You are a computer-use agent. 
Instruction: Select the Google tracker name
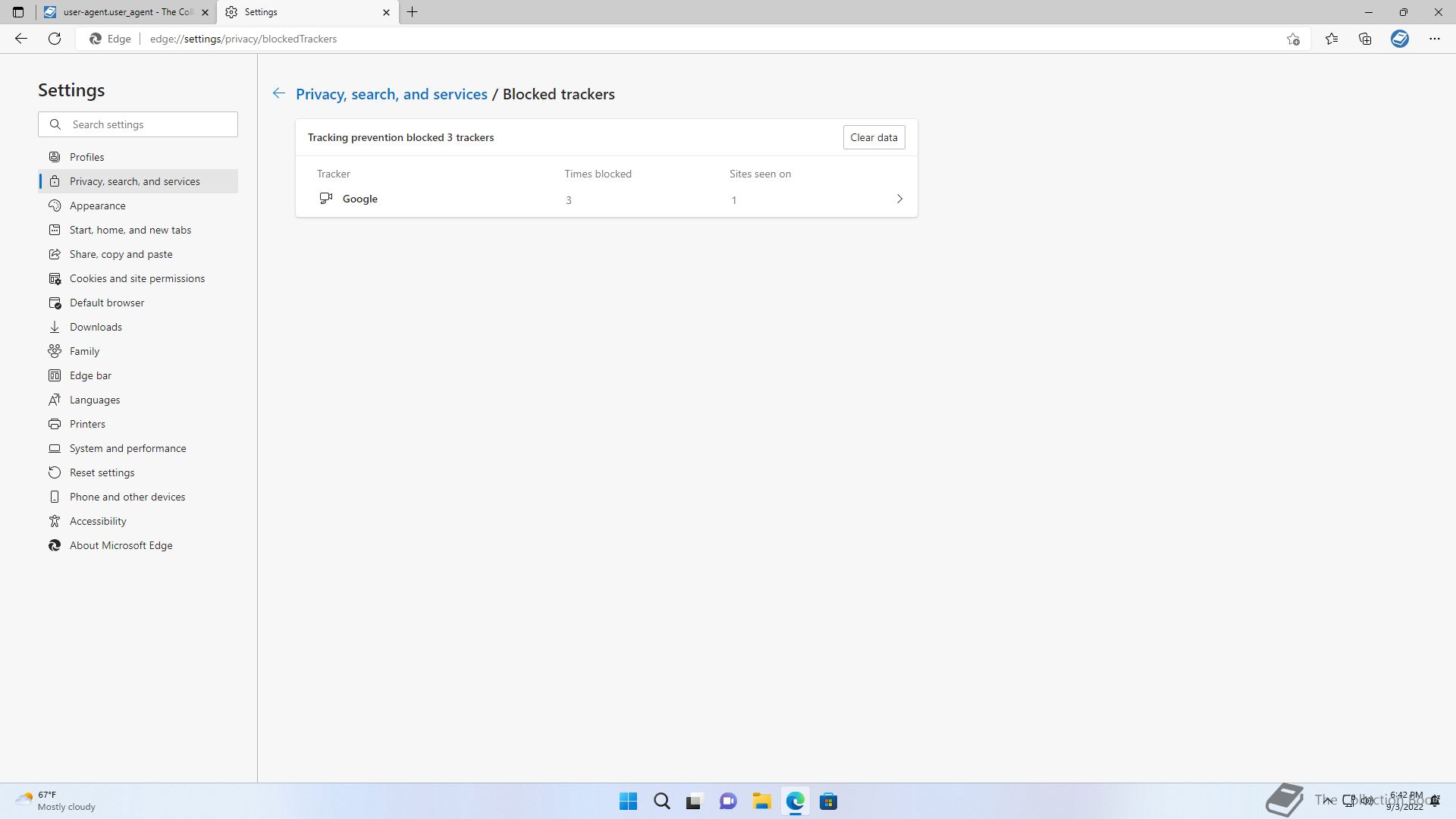[359, 199]
